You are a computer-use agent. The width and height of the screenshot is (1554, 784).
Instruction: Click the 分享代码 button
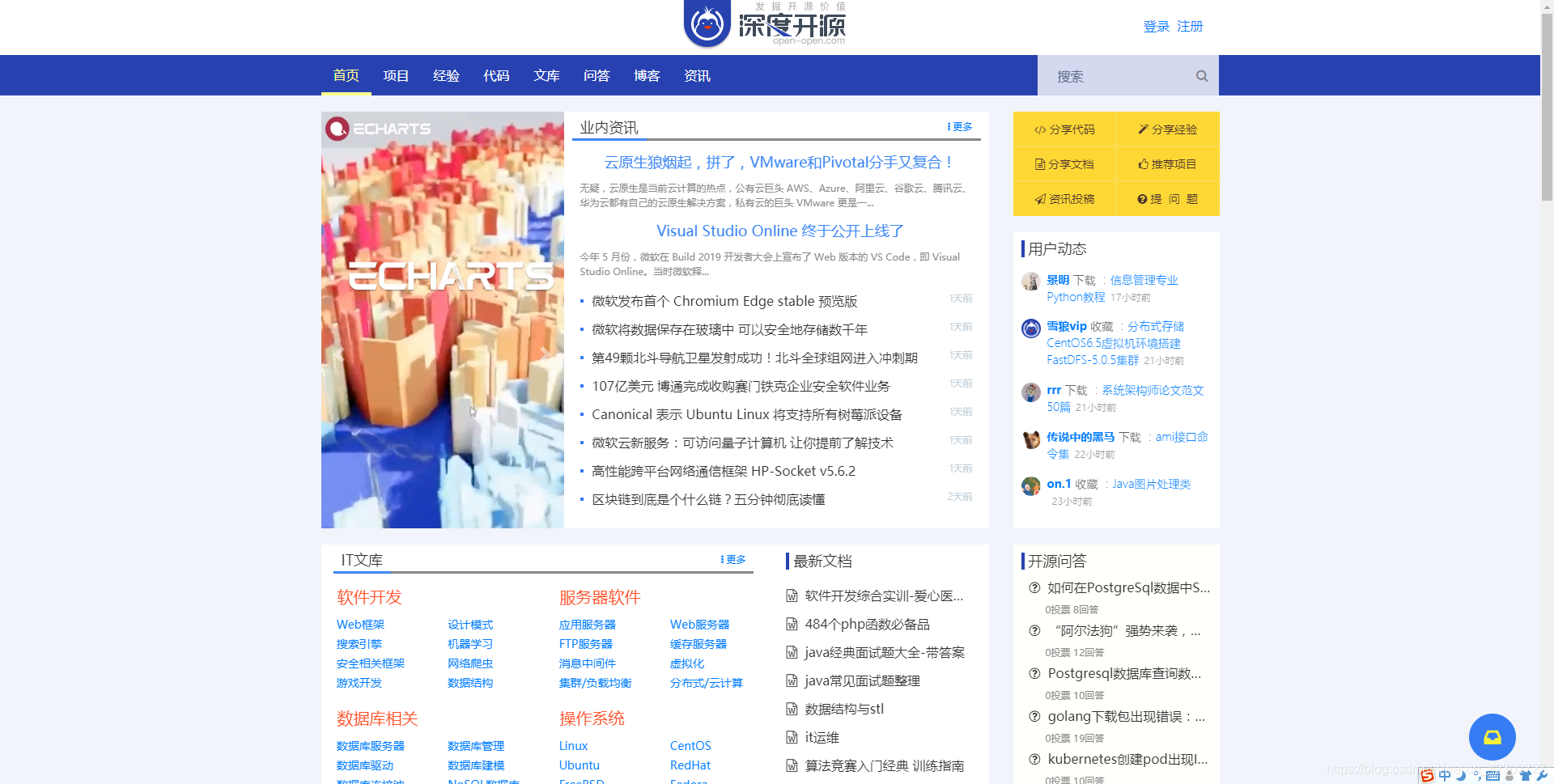(1064, 129)
